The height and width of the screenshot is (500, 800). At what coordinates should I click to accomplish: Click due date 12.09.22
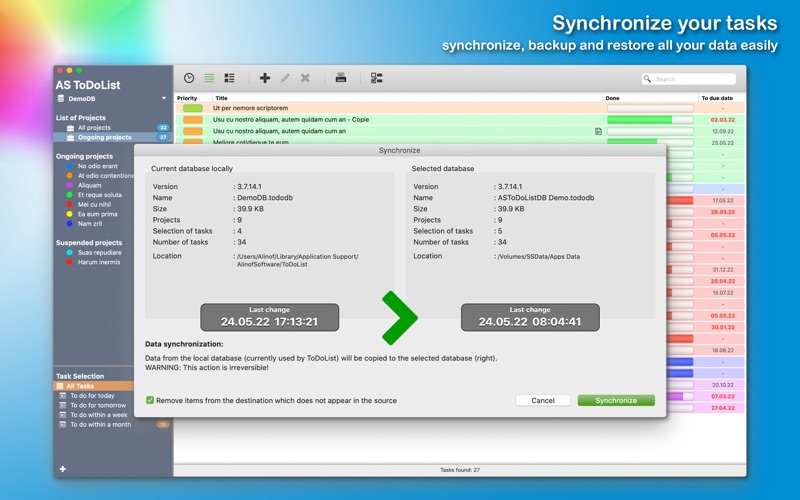pyautogui.click(x=722, y=131)
